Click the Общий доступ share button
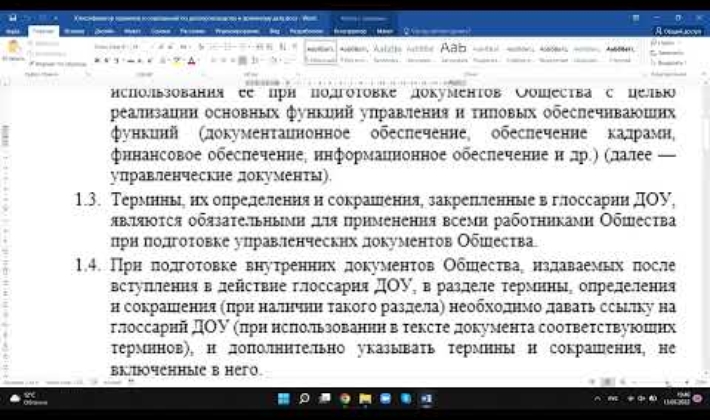 (678, 31)
